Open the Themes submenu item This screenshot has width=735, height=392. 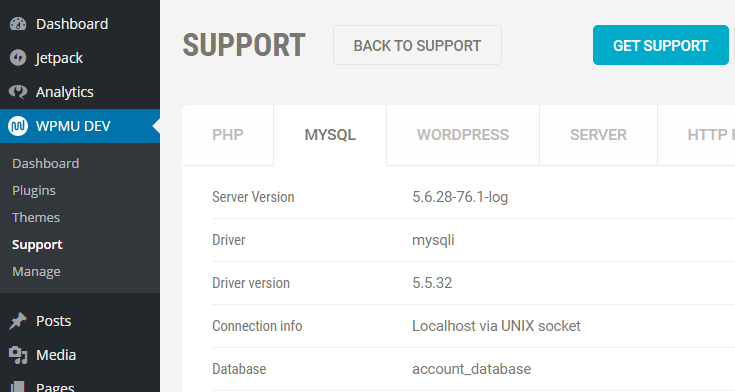[36, 218]
